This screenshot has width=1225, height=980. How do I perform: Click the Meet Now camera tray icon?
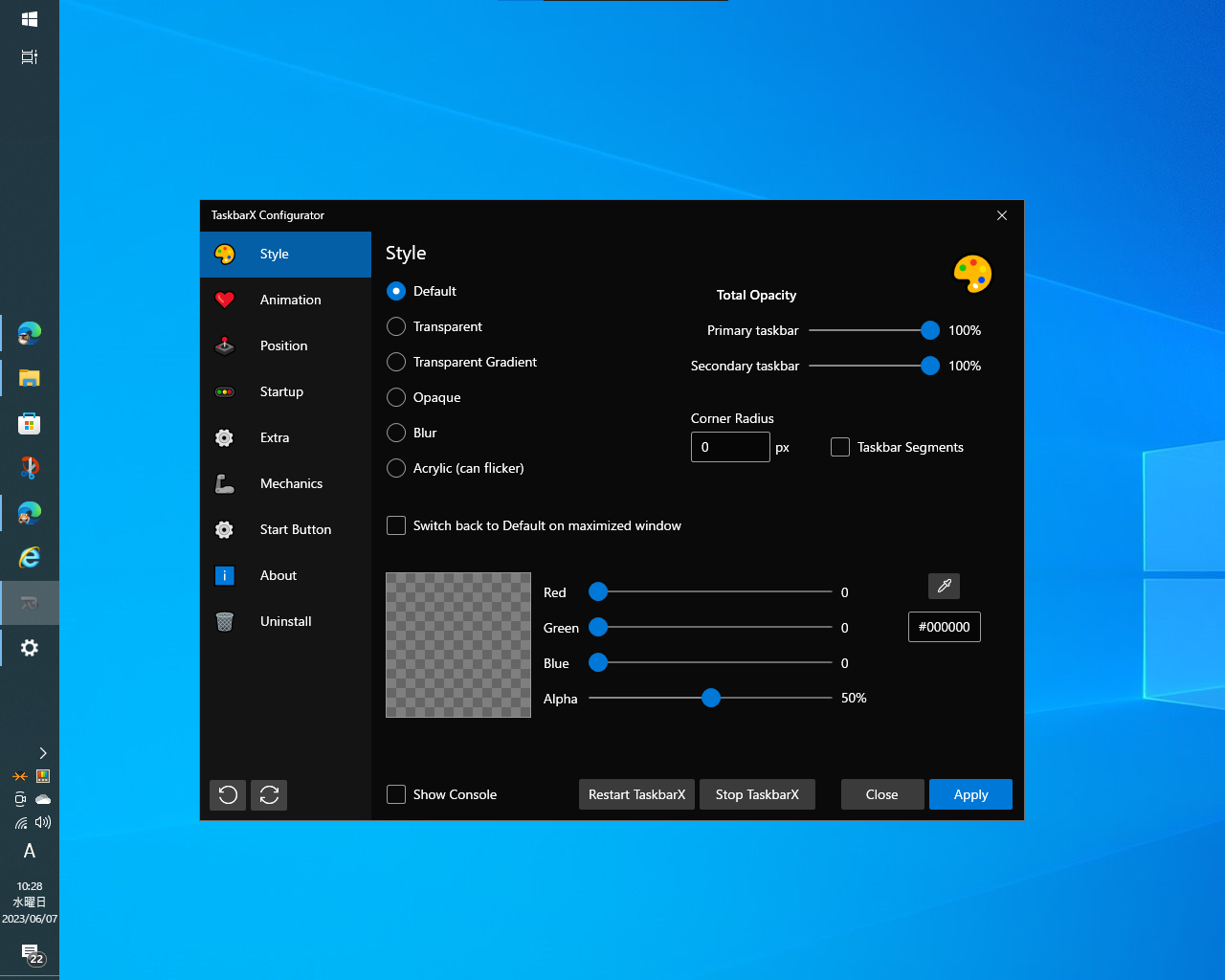pyautogui.click(x=20, y=799)
